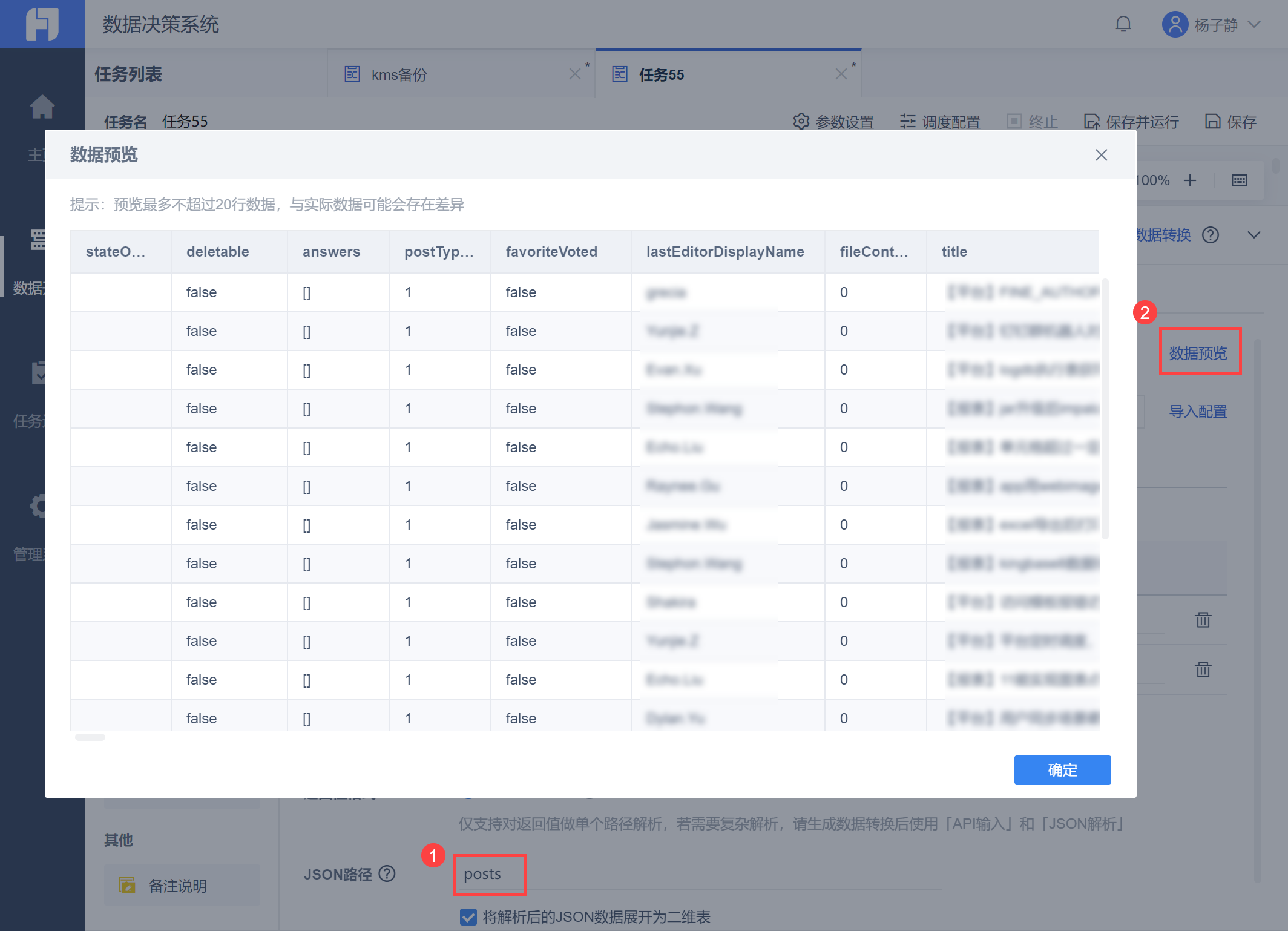Expand user menu for 杨子静

1254,24
